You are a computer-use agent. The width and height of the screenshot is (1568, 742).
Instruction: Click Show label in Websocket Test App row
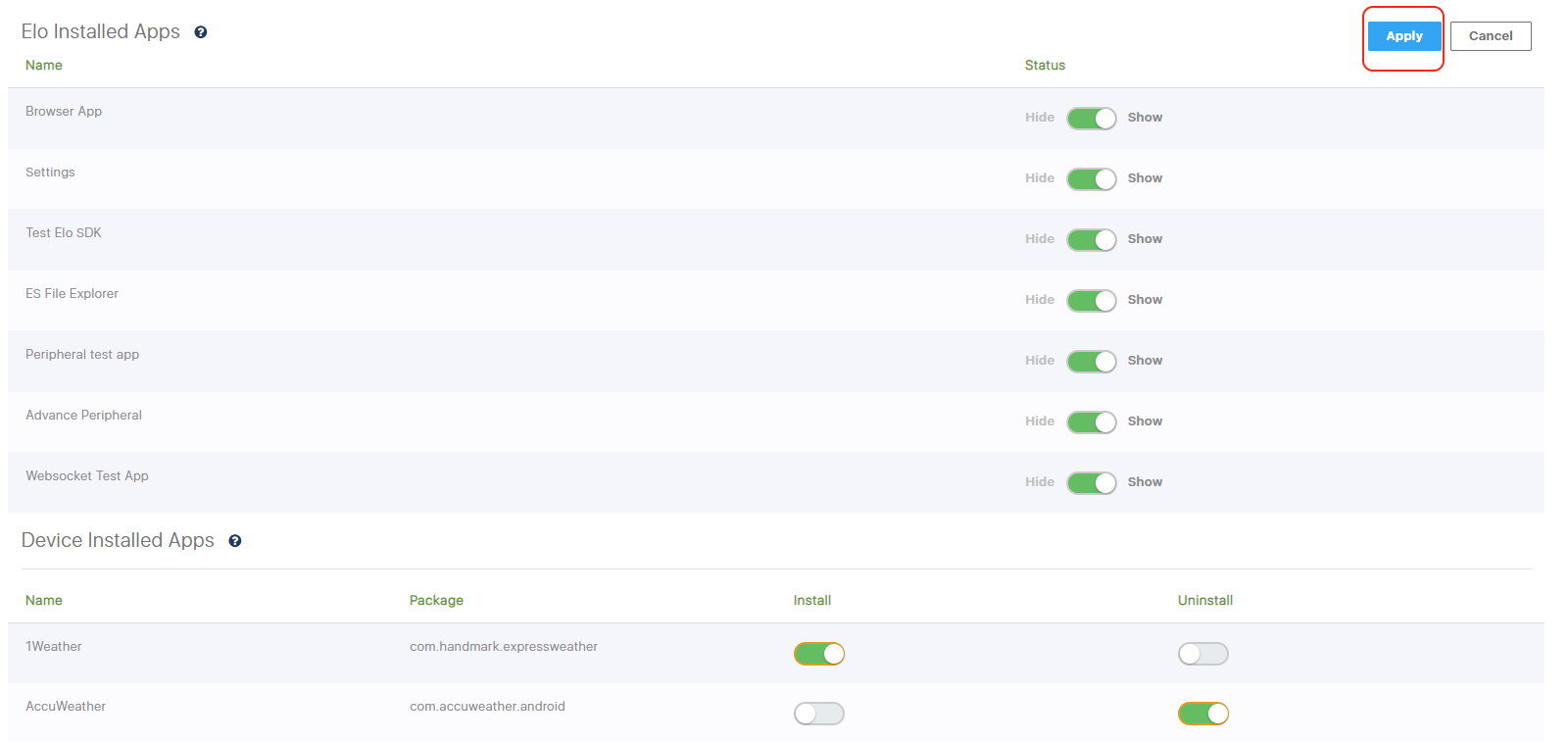[1145, 482]
